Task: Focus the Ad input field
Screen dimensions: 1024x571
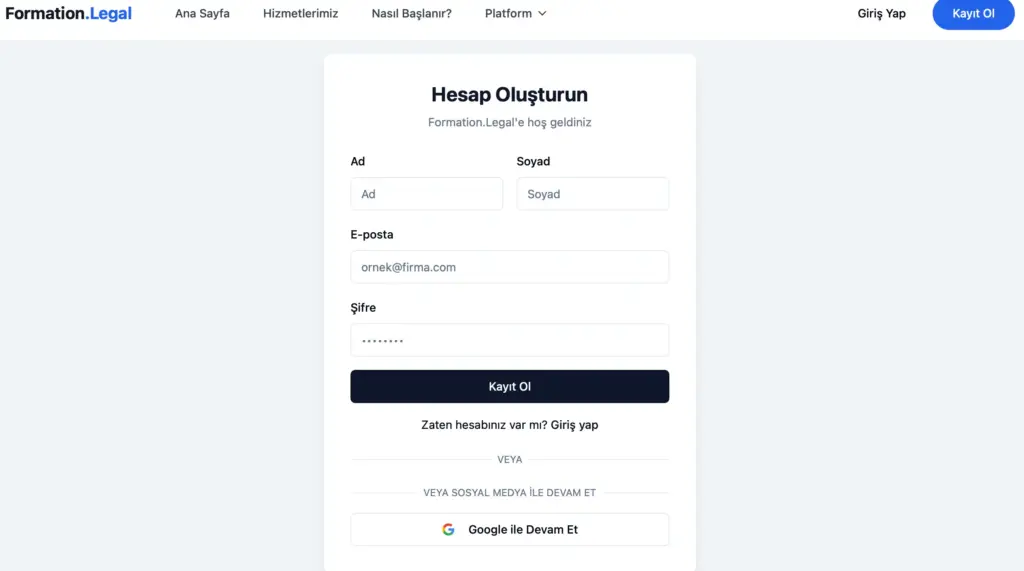Action: tap(426, 194)
